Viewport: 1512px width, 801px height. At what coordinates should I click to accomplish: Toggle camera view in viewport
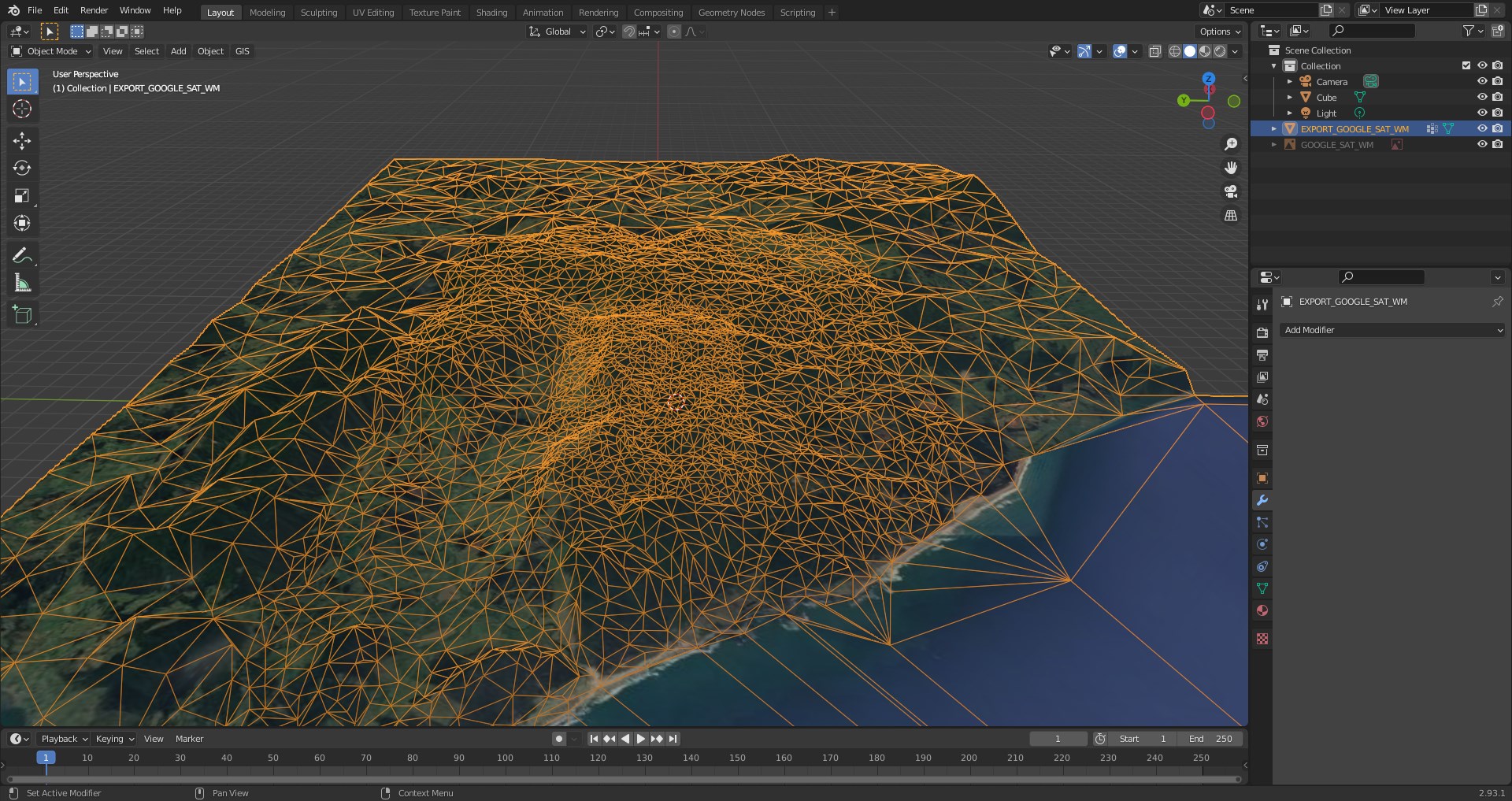tap(1231, 191)
